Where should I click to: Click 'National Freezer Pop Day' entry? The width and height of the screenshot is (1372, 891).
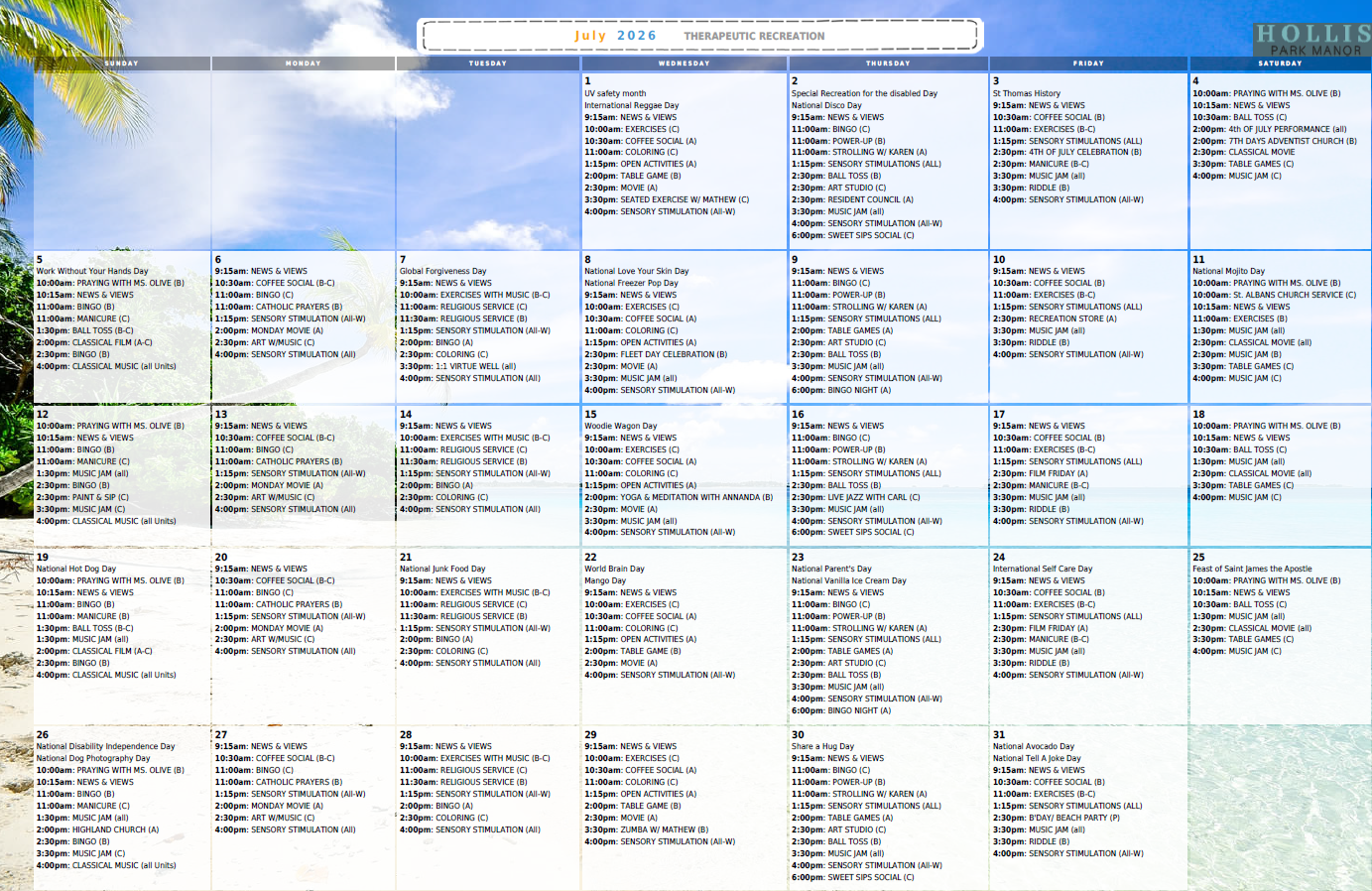(x=631, y=283)
